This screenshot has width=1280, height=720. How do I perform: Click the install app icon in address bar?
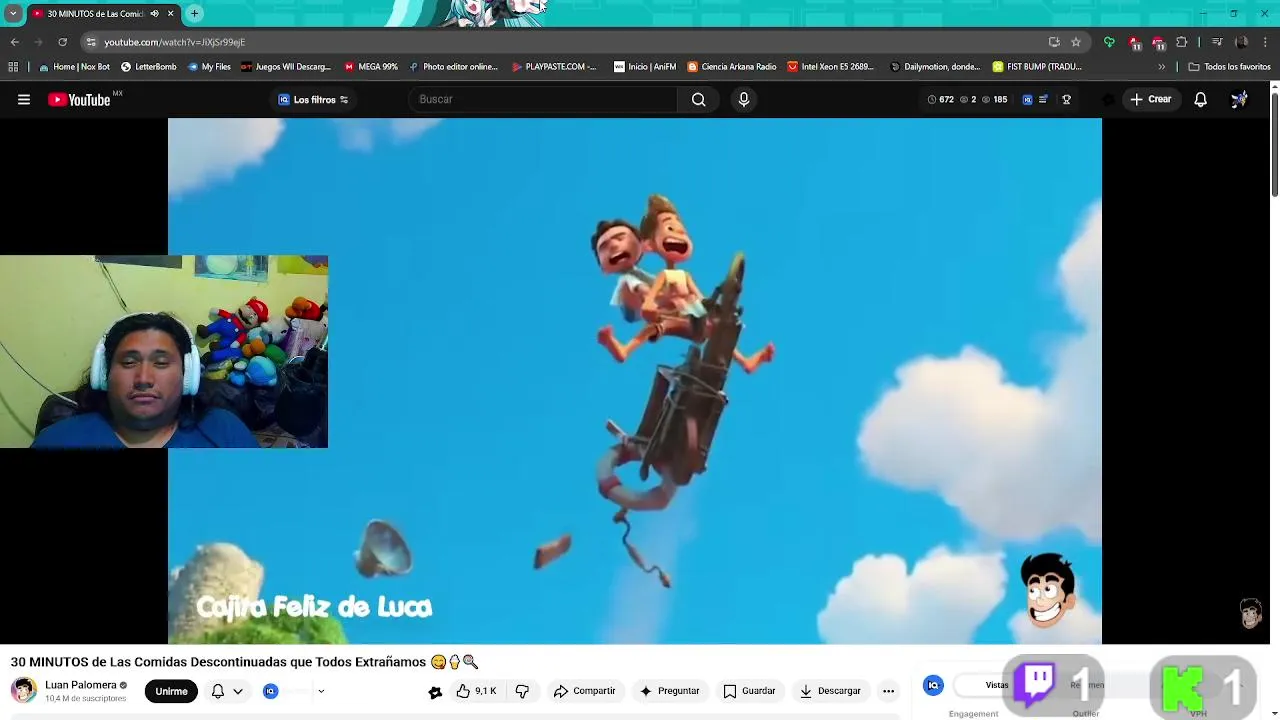coord(1054,42)
